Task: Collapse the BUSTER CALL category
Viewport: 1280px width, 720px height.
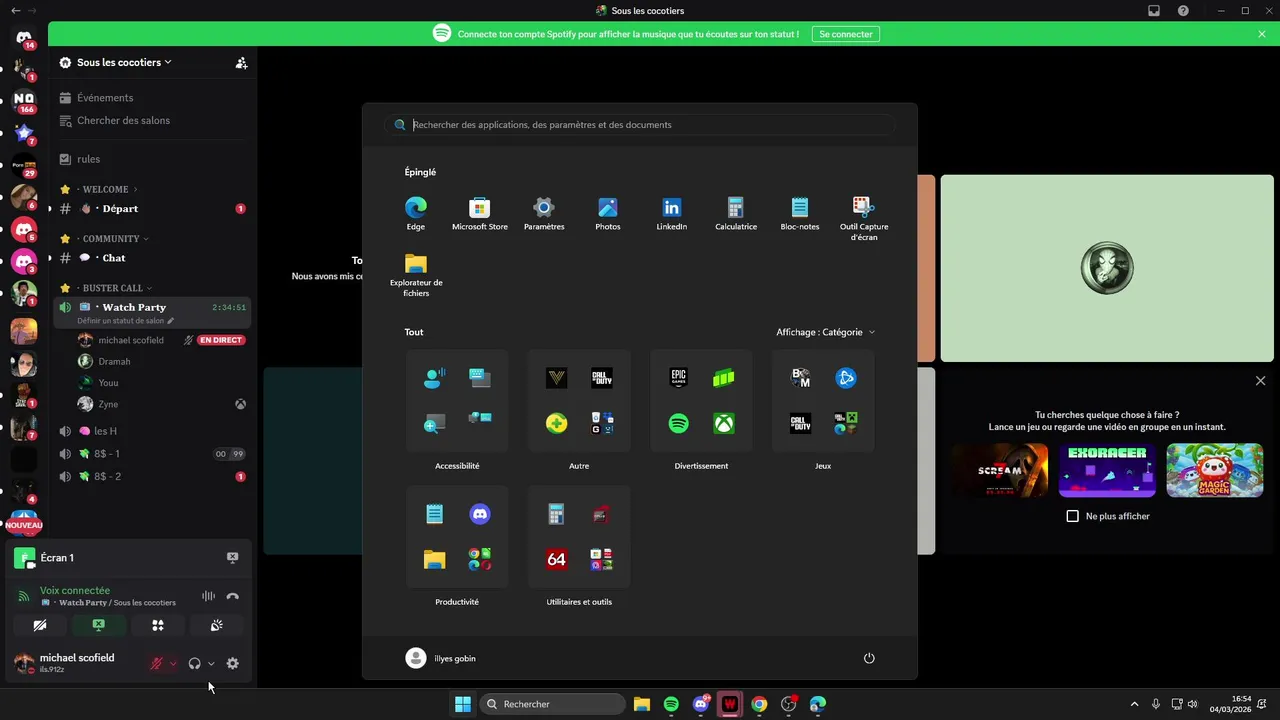Action: [112, 288]
